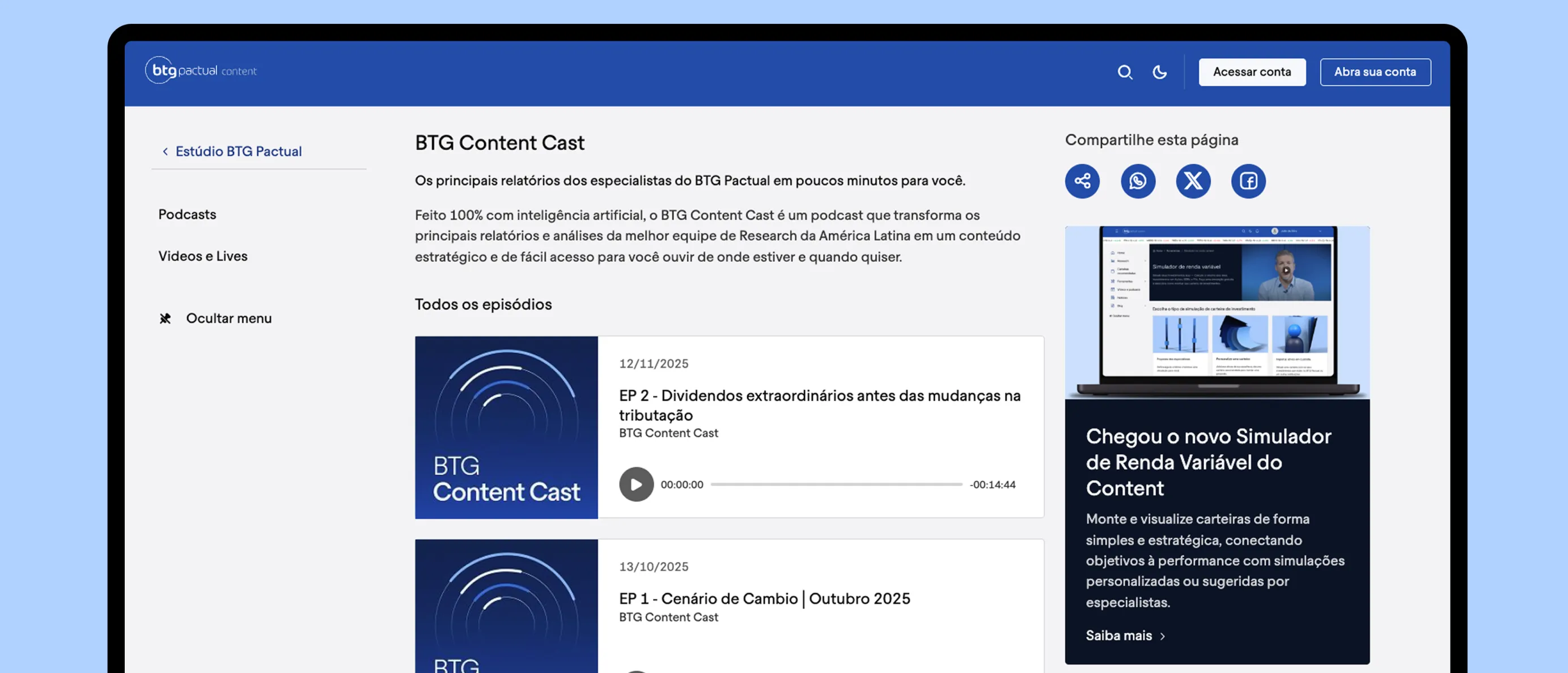Image resolution: width=1568 pixels, height=673 pixels.
Task: Open the search magnifier icon
Action: click(x=1125, y=73)
